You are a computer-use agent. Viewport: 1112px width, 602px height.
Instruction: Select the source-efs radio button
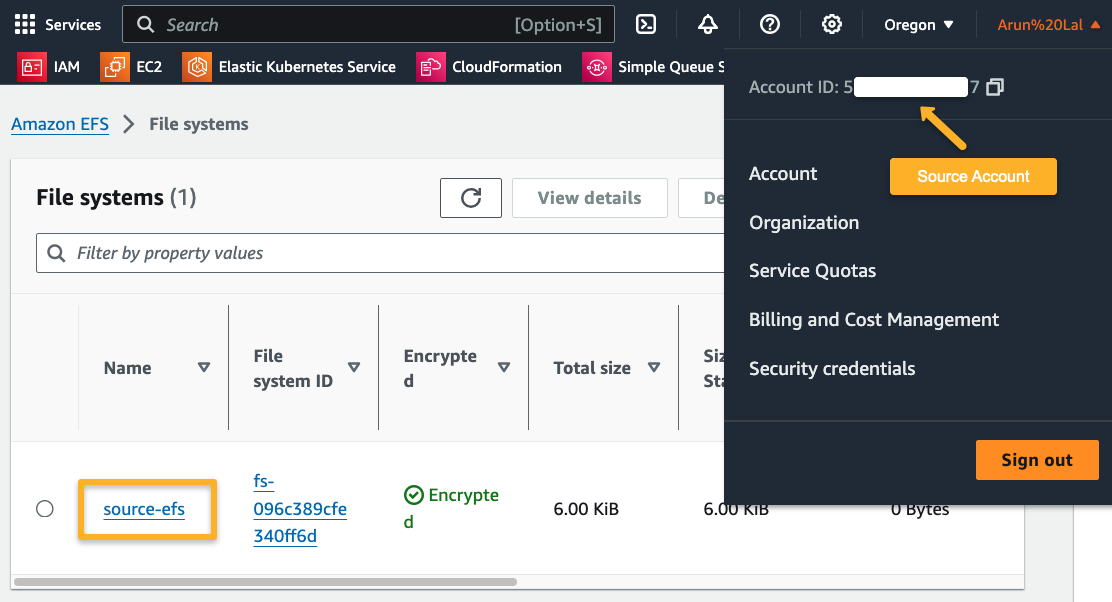pyautogui.click(x=44, y=508)
